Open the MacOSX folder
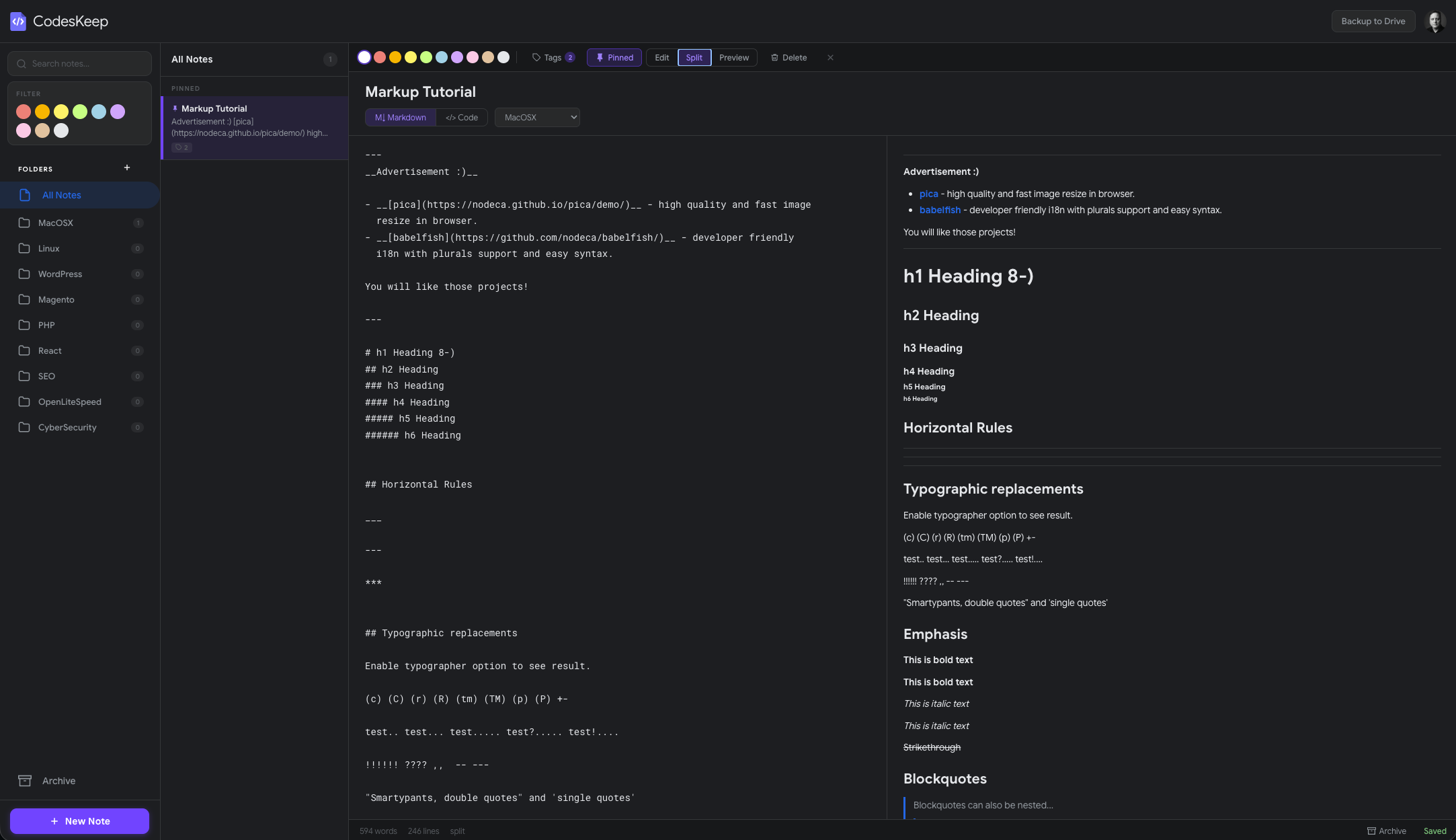This screenshot has height=840, width=1456. (56, 223)
